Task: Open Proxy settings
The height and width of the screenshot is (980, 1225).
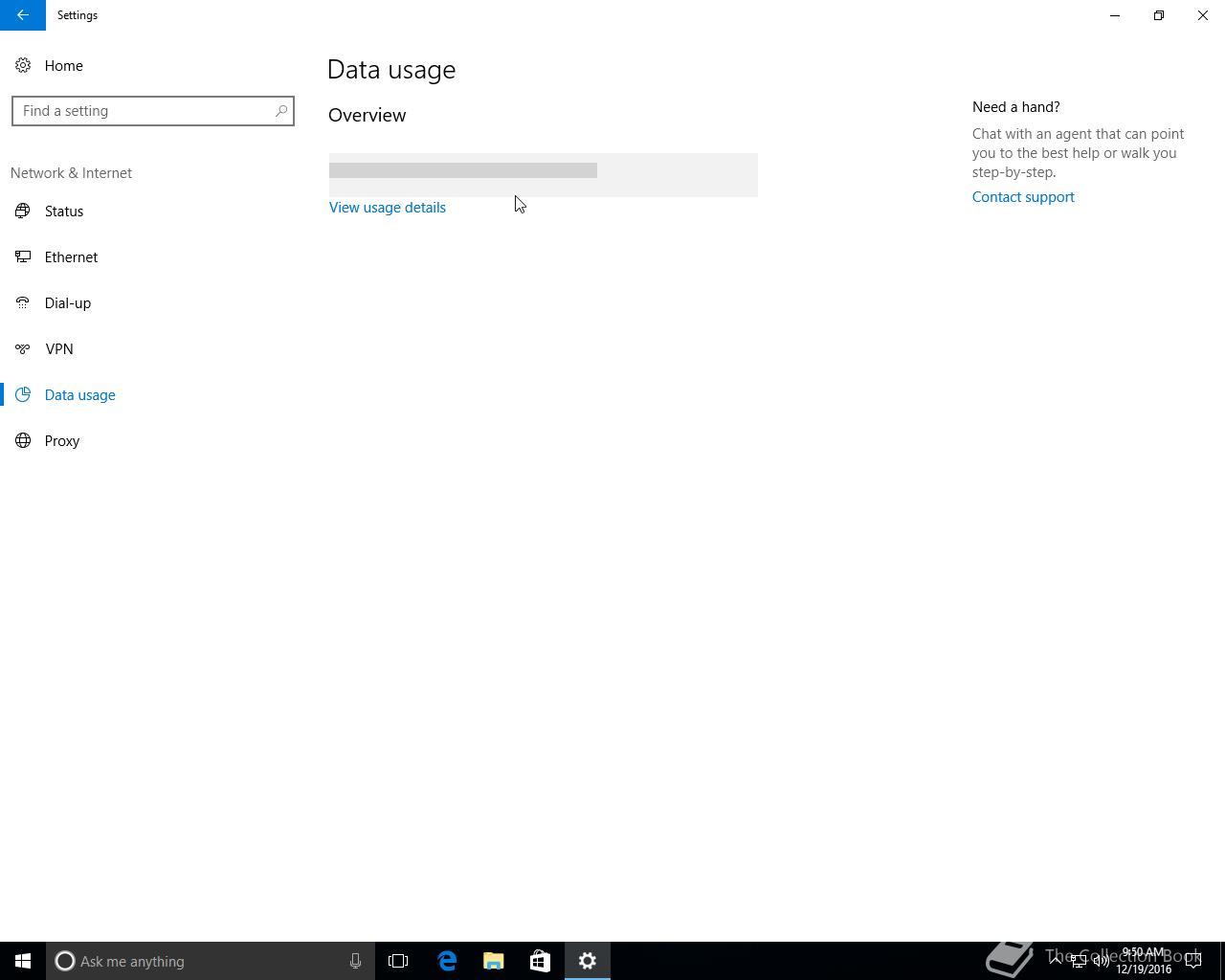Action: point(62,441)
